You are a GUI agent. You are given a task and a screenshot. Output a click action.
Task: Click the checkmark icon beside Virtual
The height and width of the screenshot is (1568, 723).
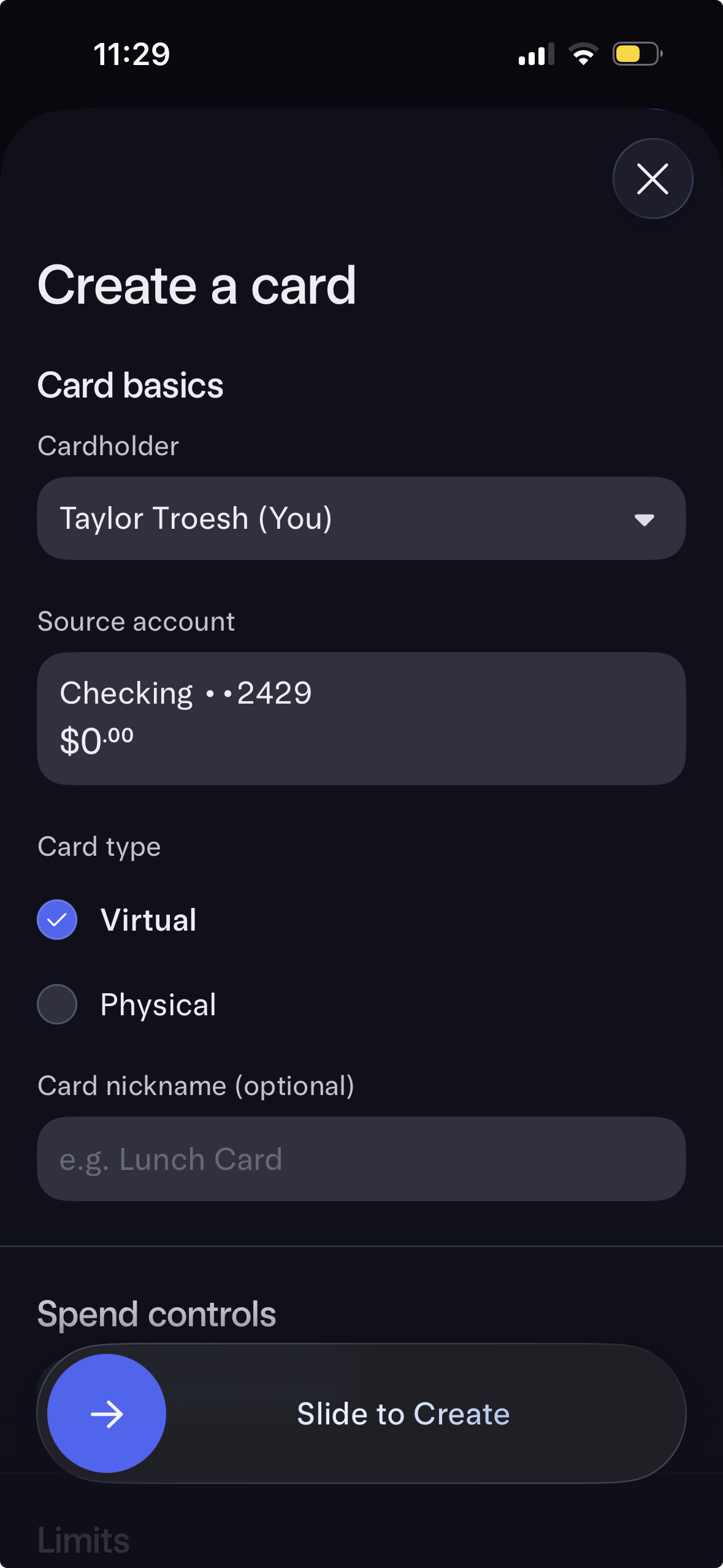[57, 920]
